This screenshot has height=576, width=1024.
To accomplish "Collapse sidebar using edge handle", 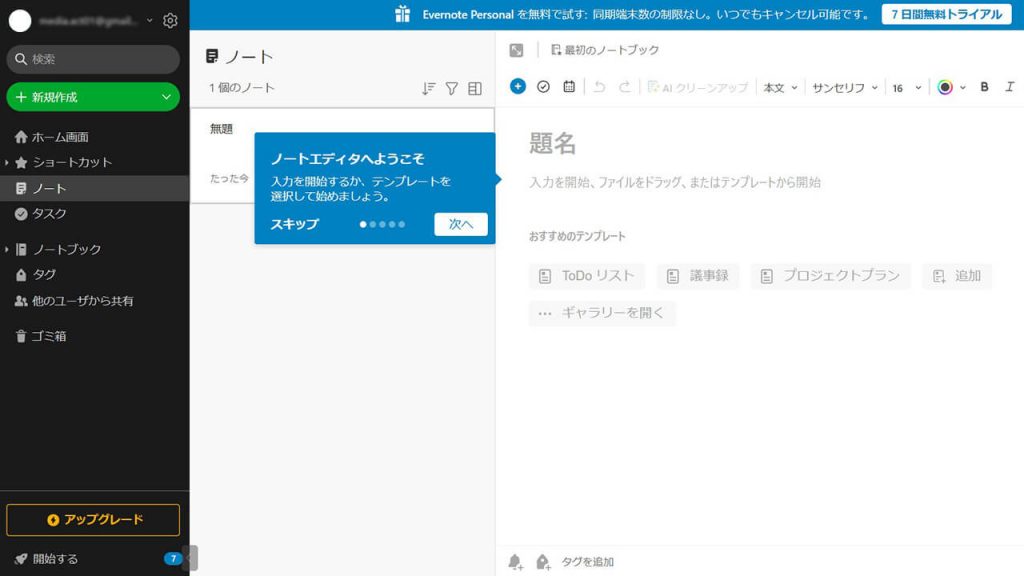I will (190, 558).
